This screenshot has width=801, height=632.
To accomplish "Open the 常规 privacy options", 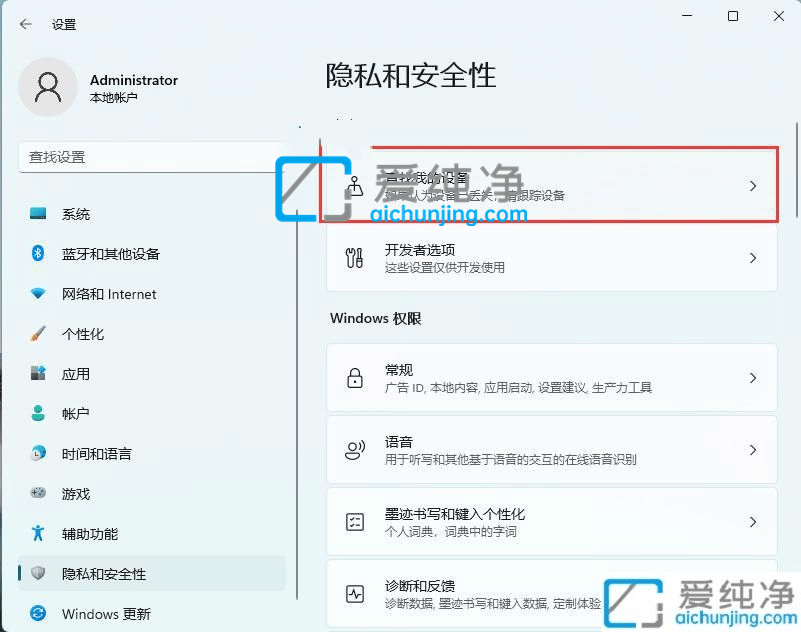I will [x=550, y=378].
